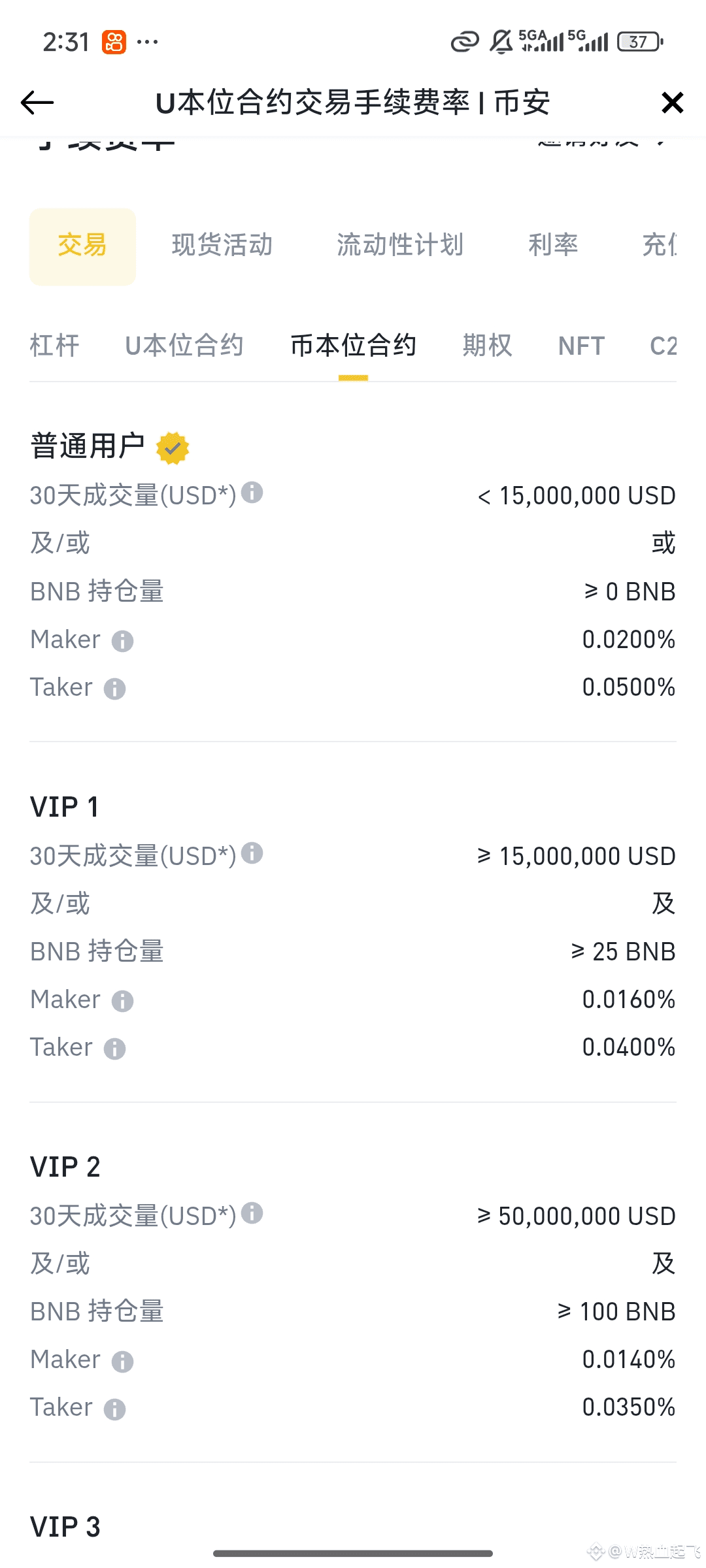Select the 交易 category tab
This screenshot has width=706, height=1568.
coord(82,246)
